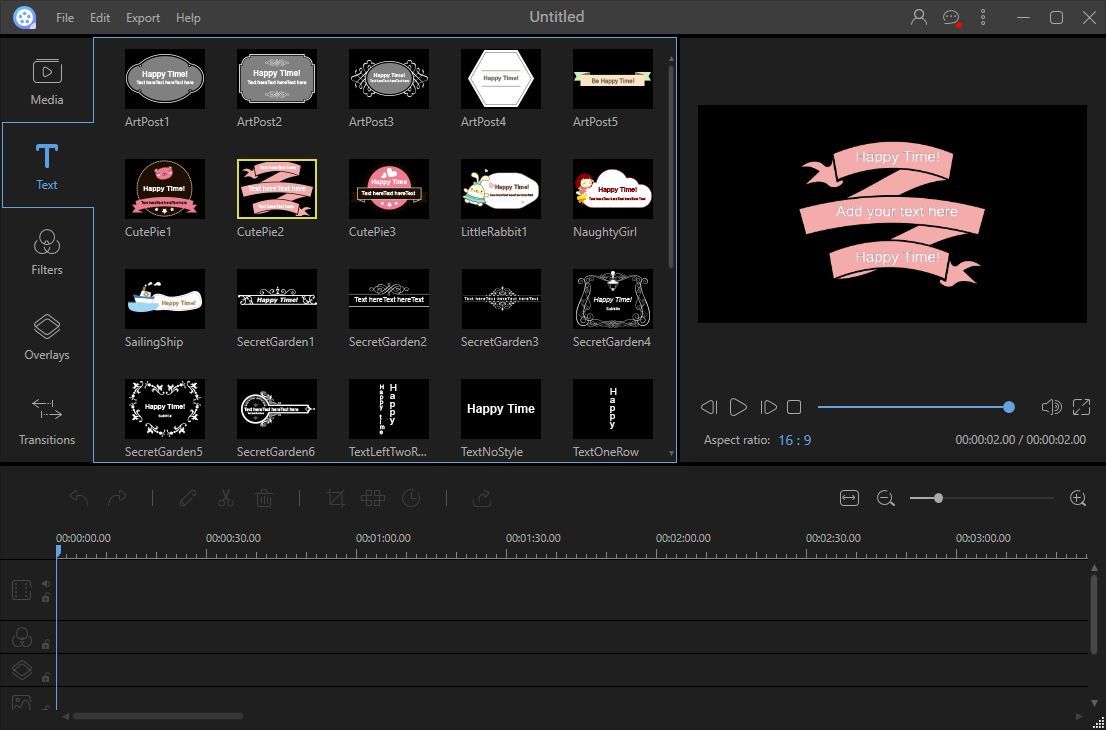
Task: Undo the last action
Action: pyautogui.click(x=80, y=497)
